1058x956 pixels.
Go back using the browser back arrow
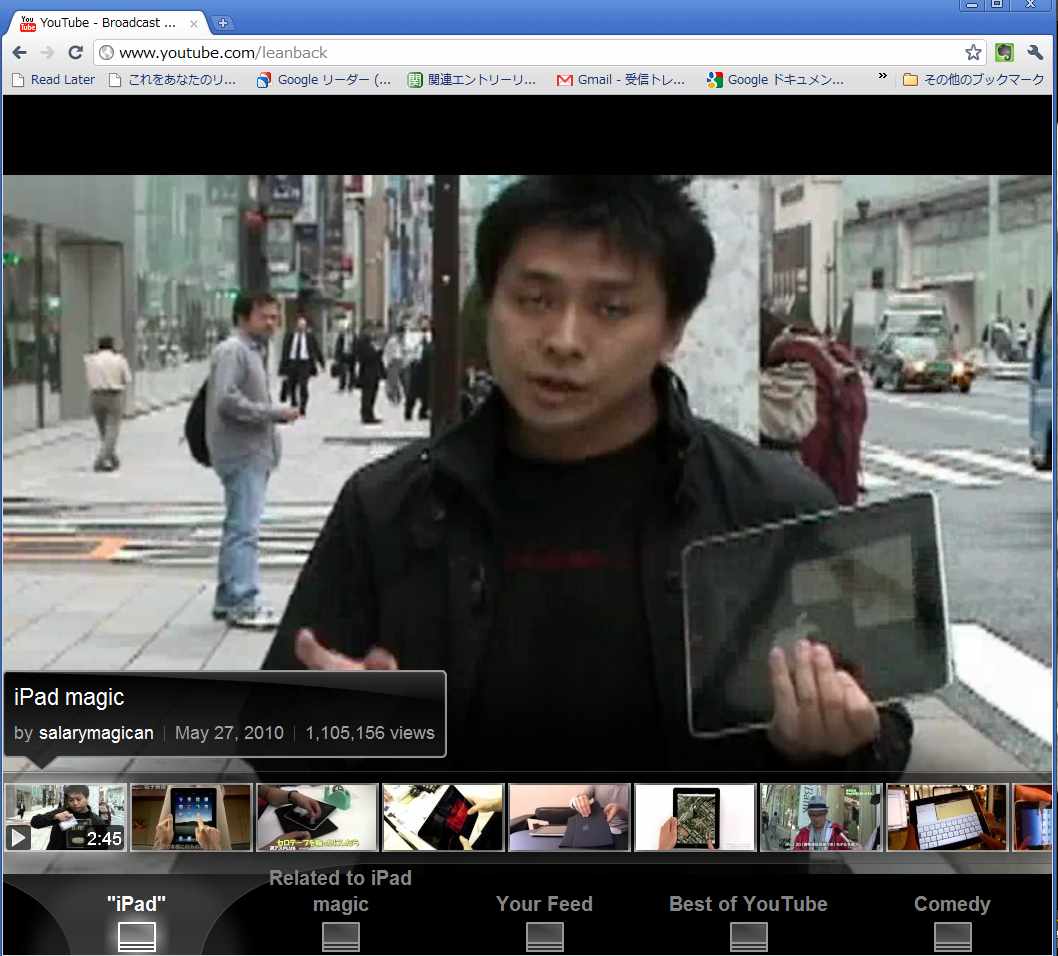(20, 53)
